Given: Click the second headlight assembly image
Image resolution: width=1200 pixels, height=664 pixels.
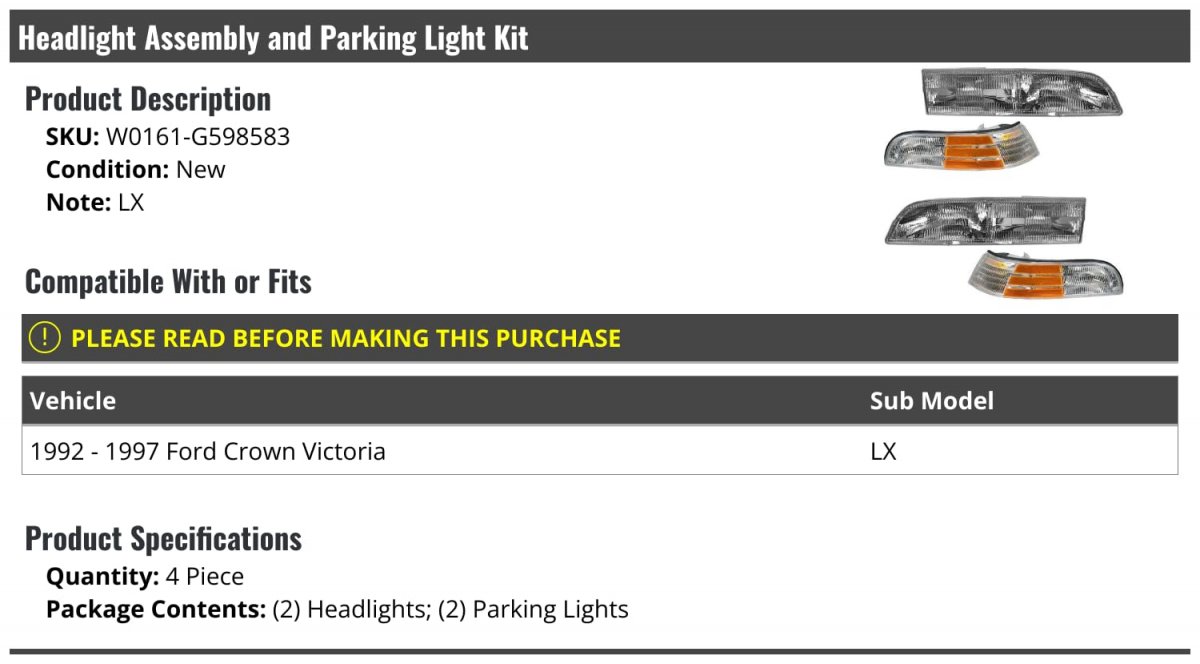Looking at the screenshot, I should (985, 220).
